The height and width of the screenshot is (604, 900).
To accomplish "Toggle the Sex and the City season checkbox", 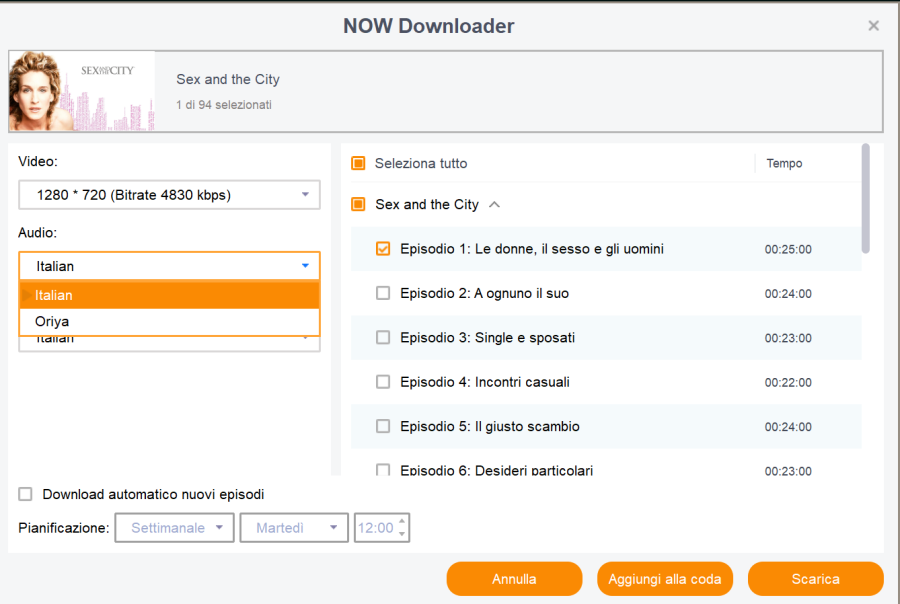I will [x=358, y=204].
